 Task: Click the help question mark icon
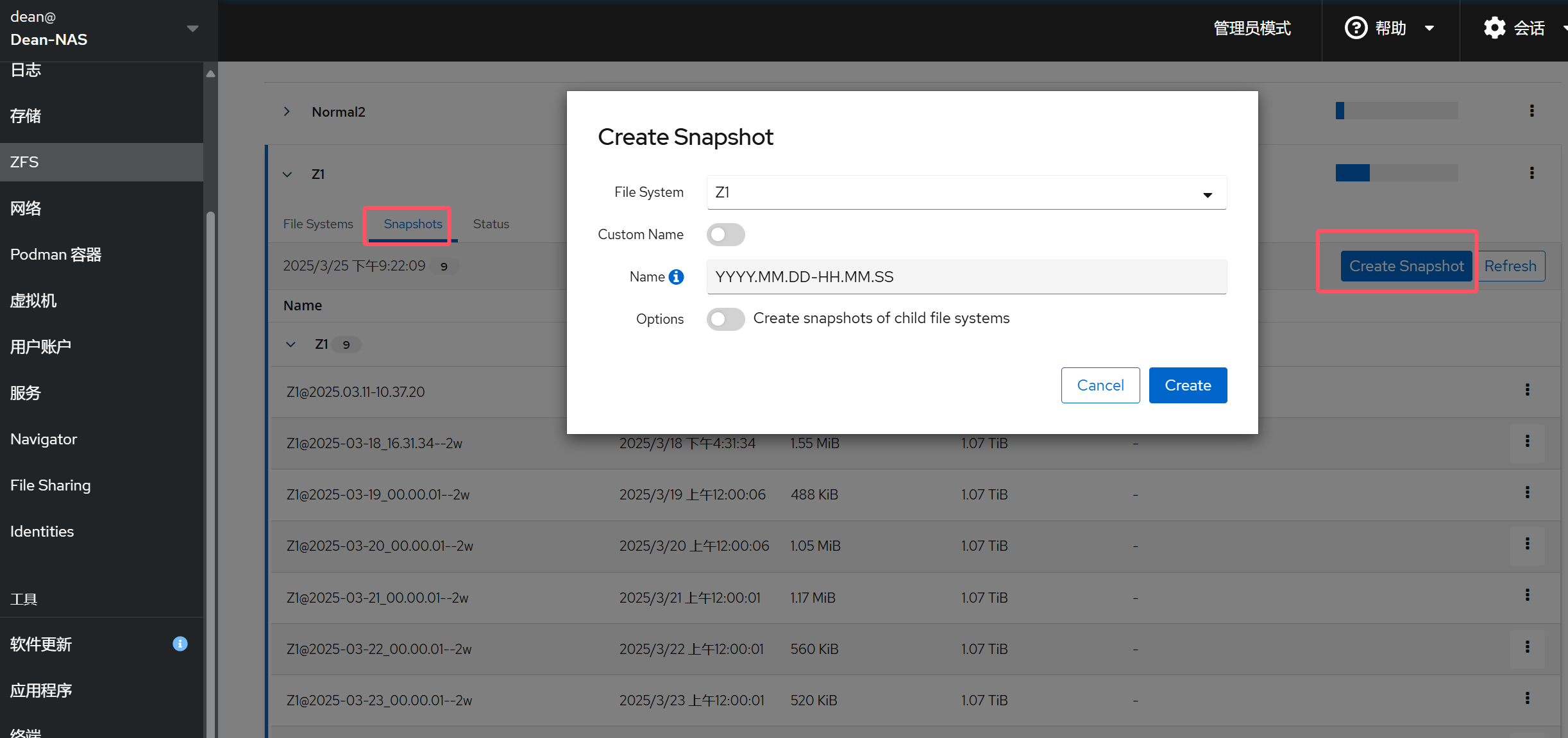1356,28
